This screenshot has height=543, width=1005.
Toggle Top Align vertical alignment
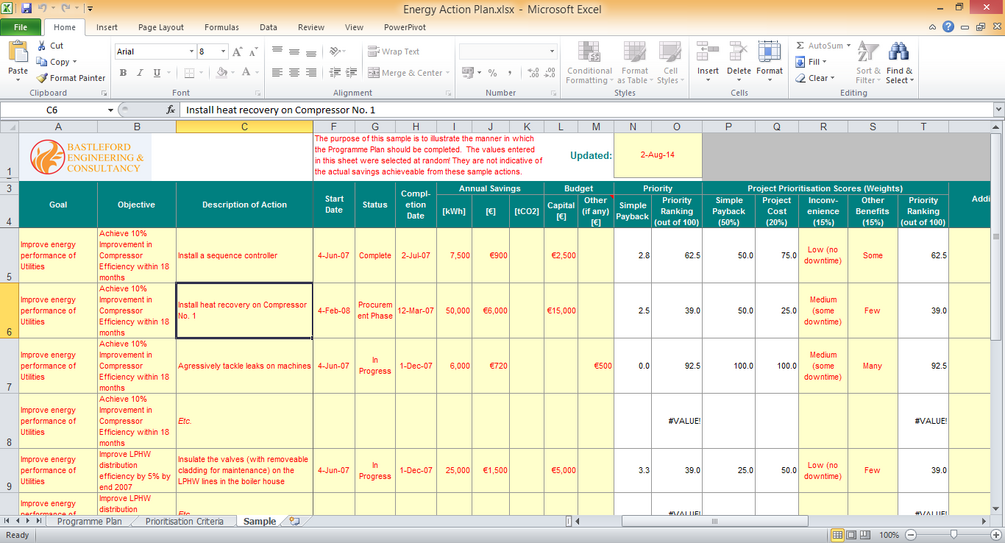click(x=277, y=51)
